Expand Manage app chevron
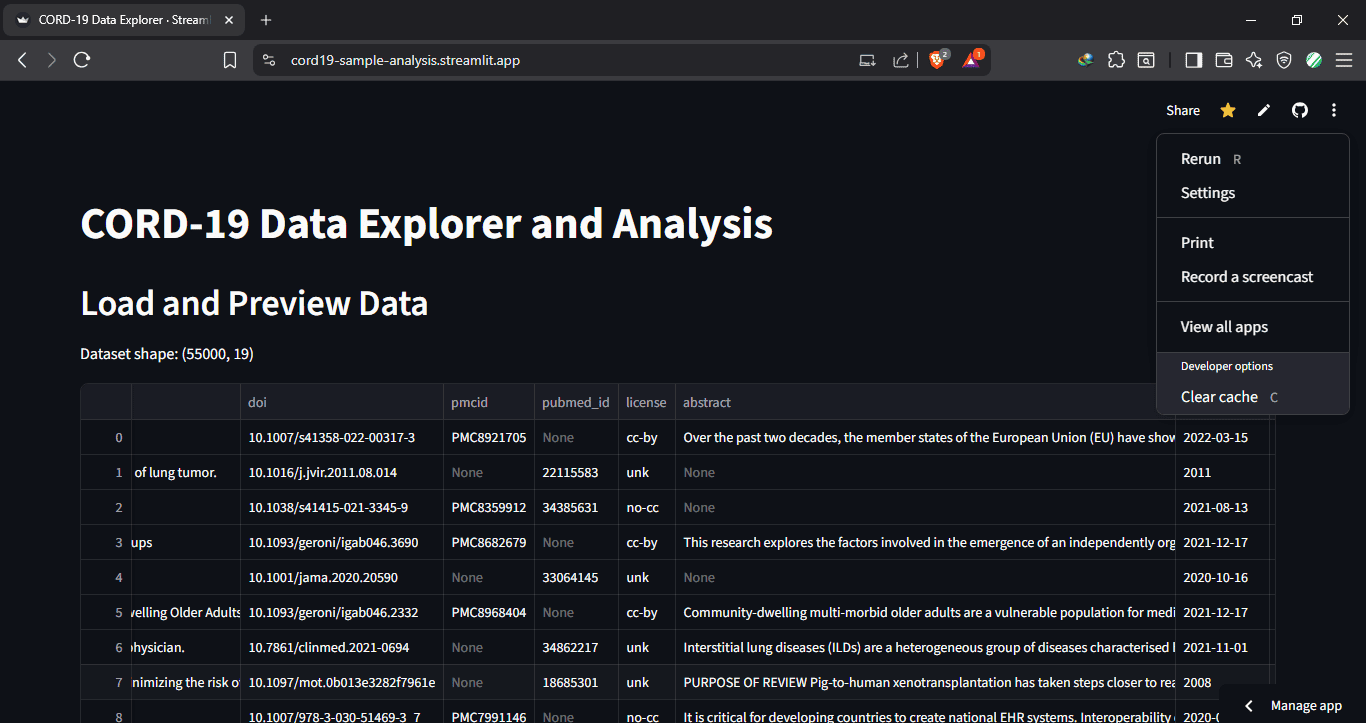The width and height of the screenshot is (1366, 723). (1248, 706)
